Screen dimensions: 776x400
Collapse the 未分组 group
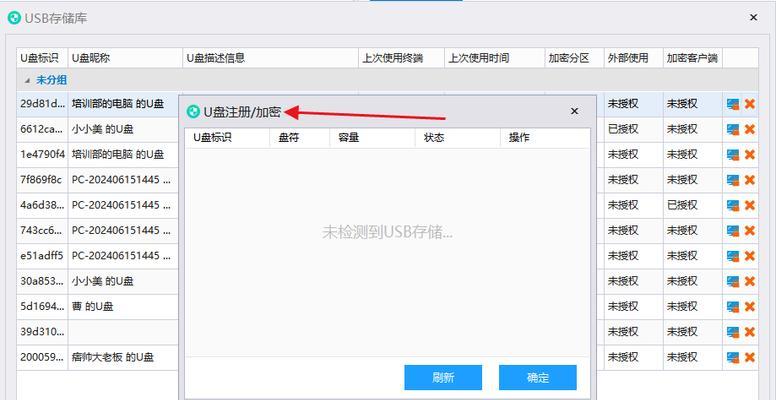[28, 79]
